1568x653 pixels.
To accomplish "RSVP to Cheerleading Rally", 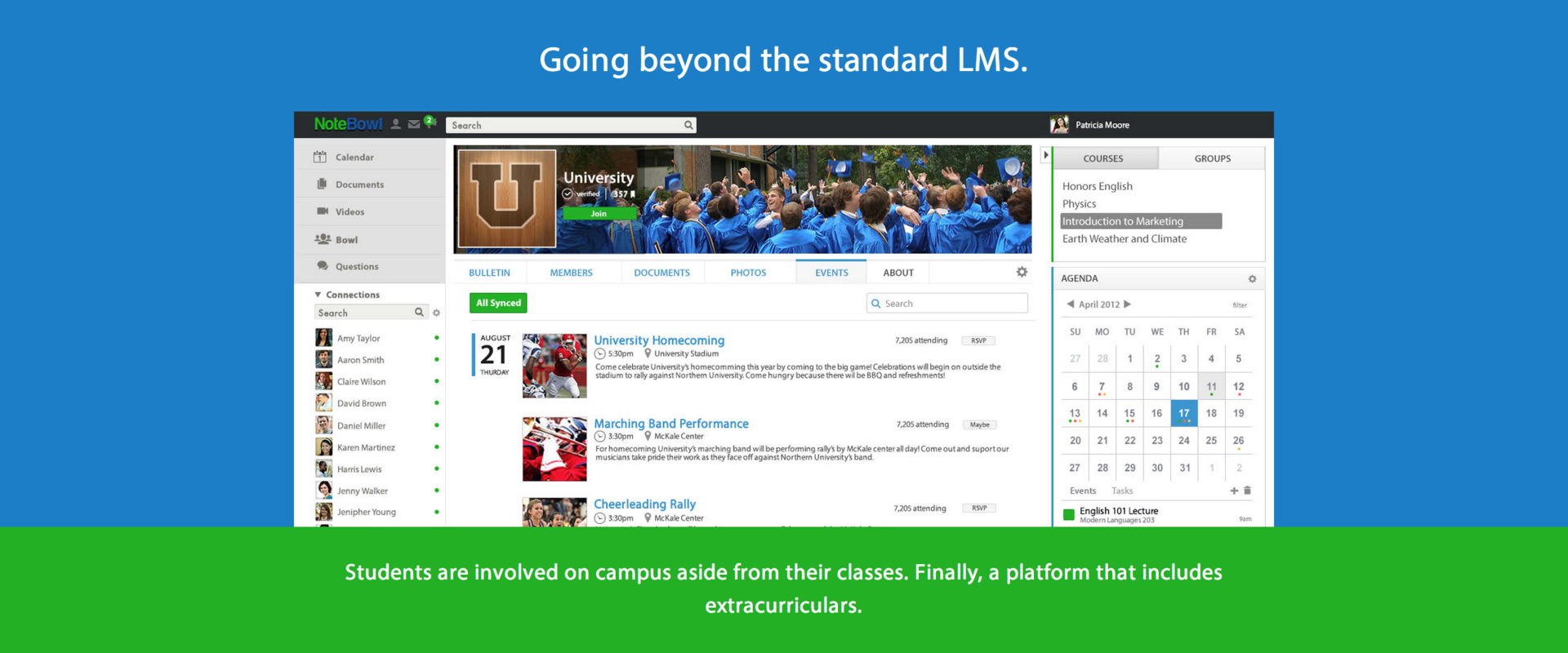I will coord(978,508).
